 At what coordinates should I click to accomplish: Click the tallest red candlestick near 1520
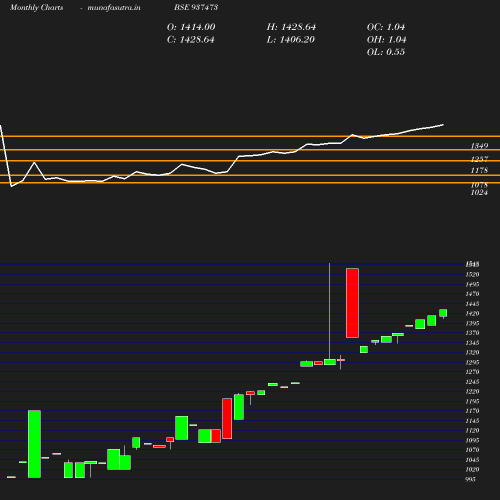point(352,303)
